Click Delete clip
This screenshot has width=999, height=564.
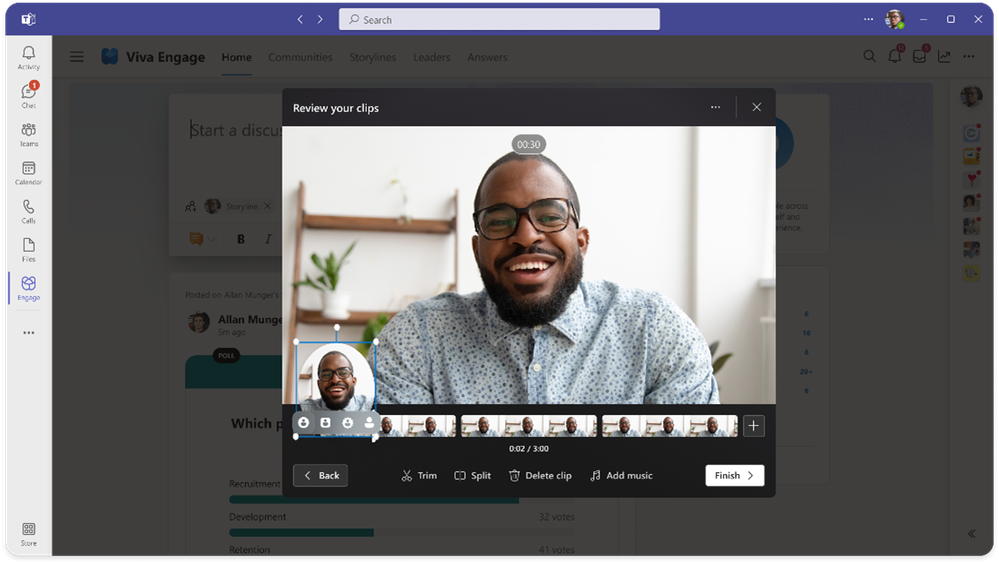tap(540, 475)
